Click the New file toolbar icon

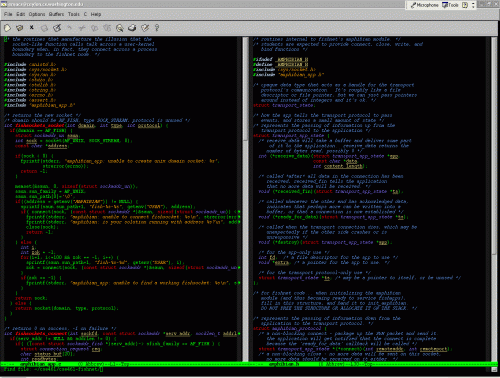pos(7,28)
